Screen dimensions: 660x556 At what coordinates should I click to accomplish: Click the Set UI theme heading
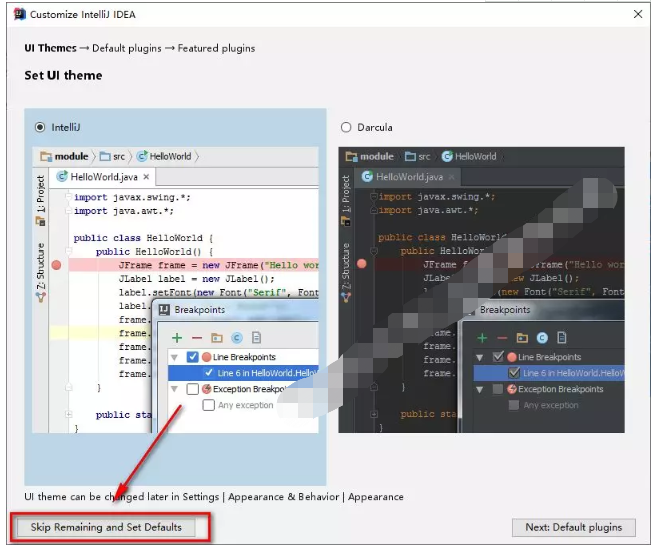(63, 75)
